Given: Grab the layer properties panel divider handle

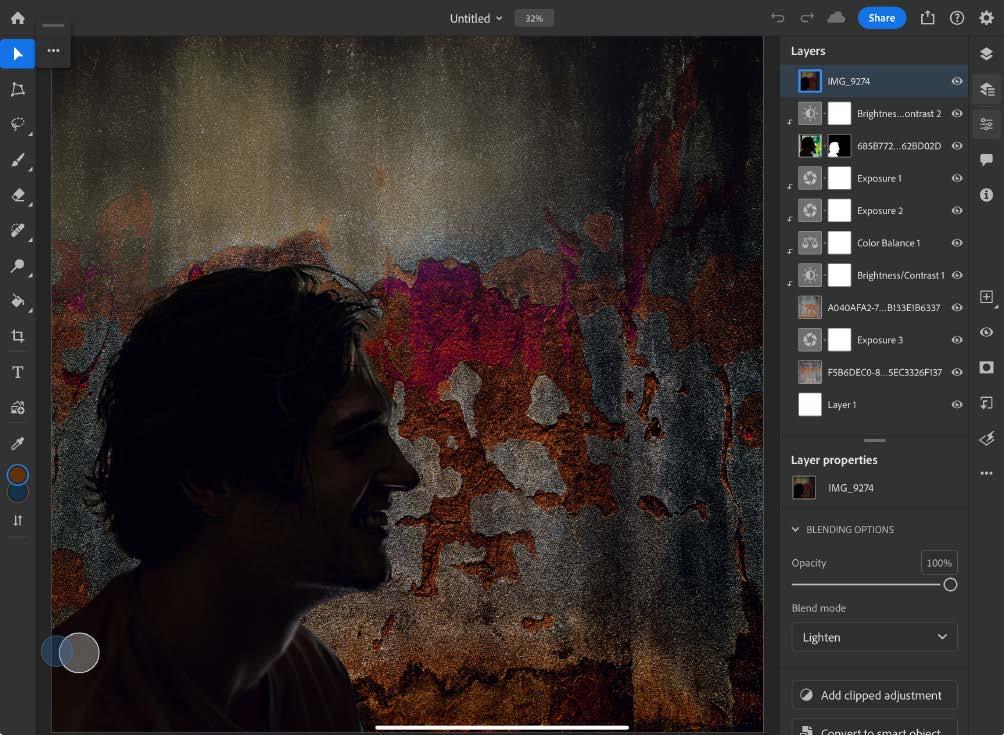Looking at the screenshot, I should 874,440.
